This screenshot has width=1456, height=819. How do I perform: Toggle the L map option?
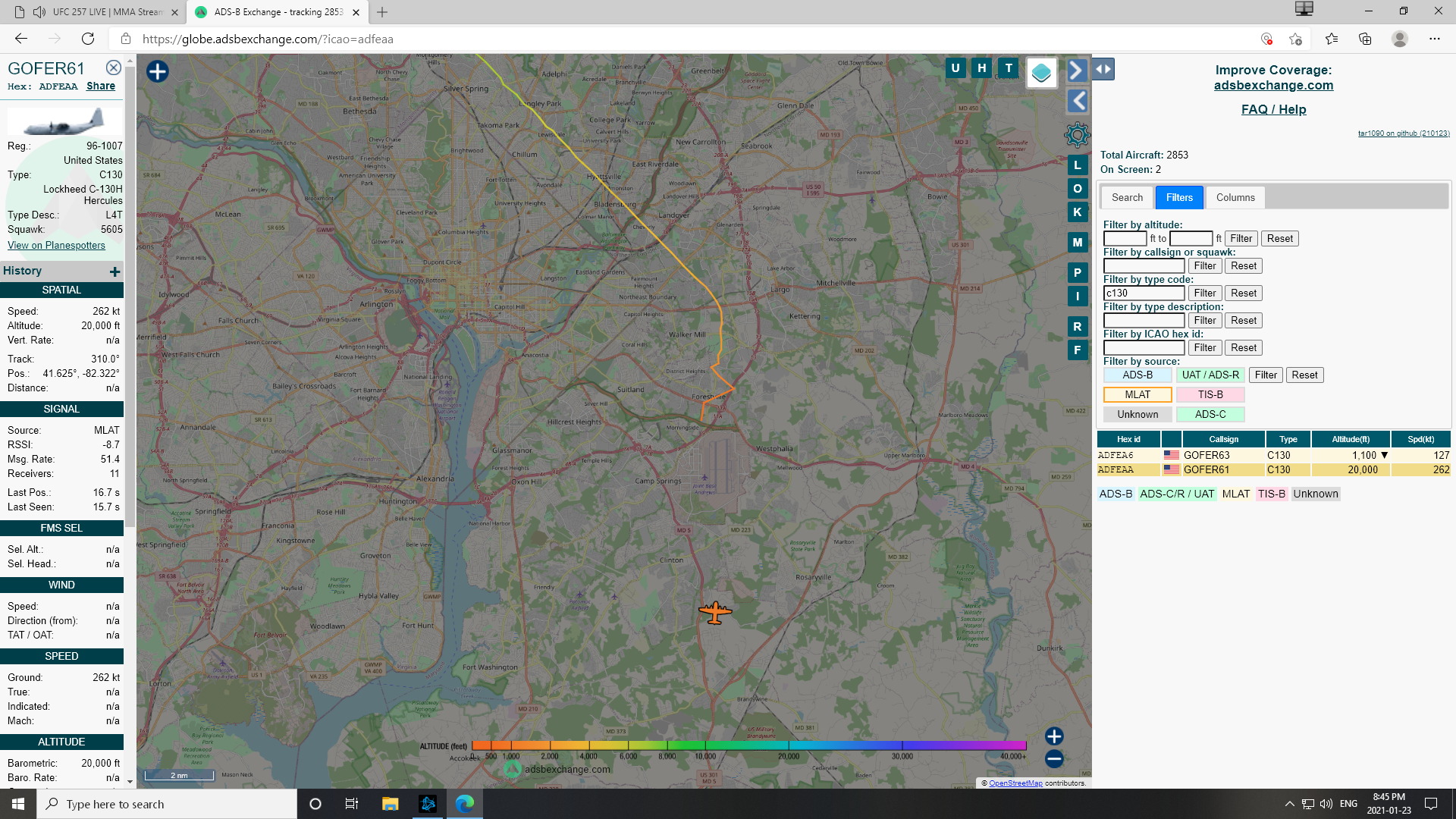(x=1078, y=165)
